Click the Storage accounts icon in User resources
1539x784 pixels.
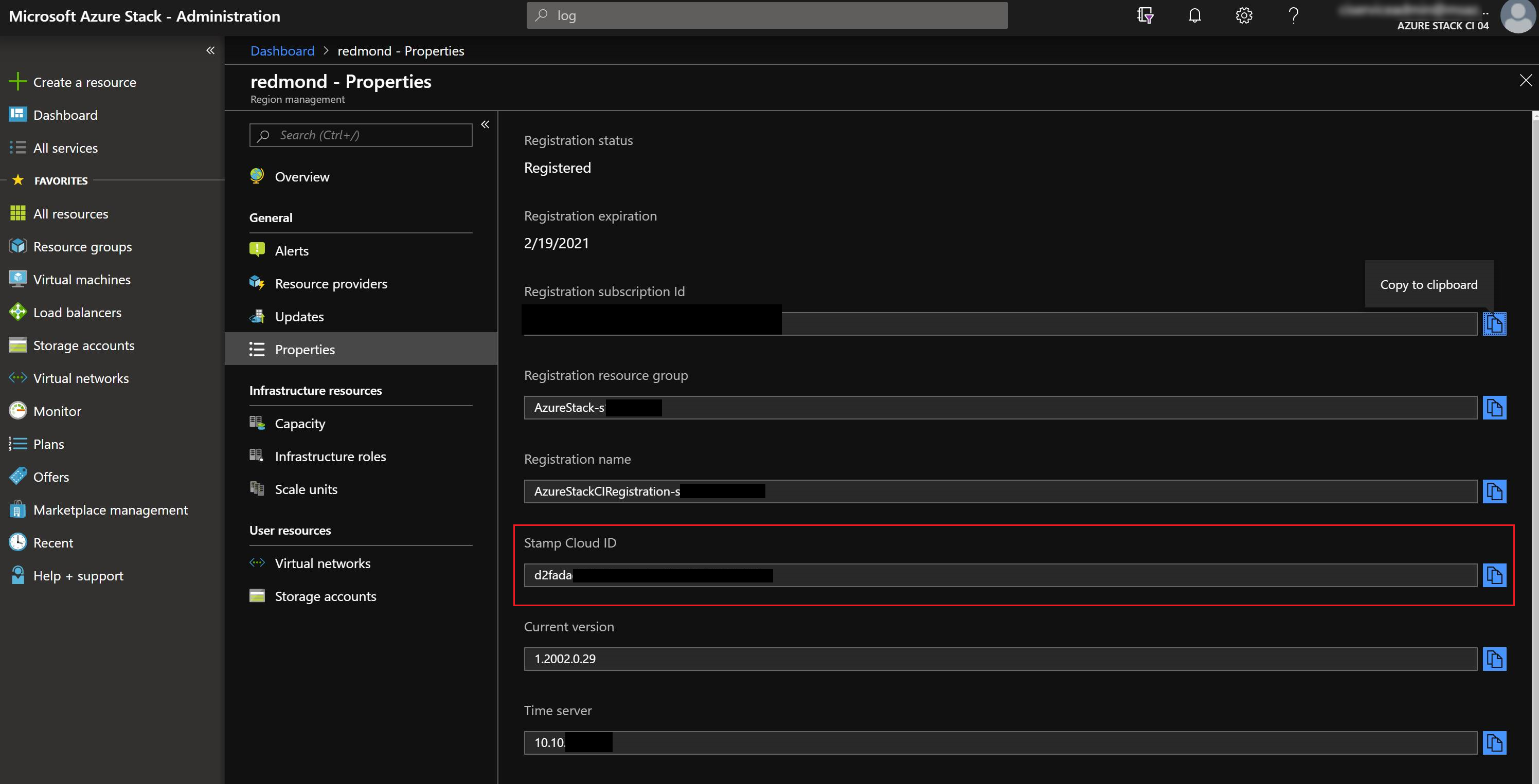[257, 595]
